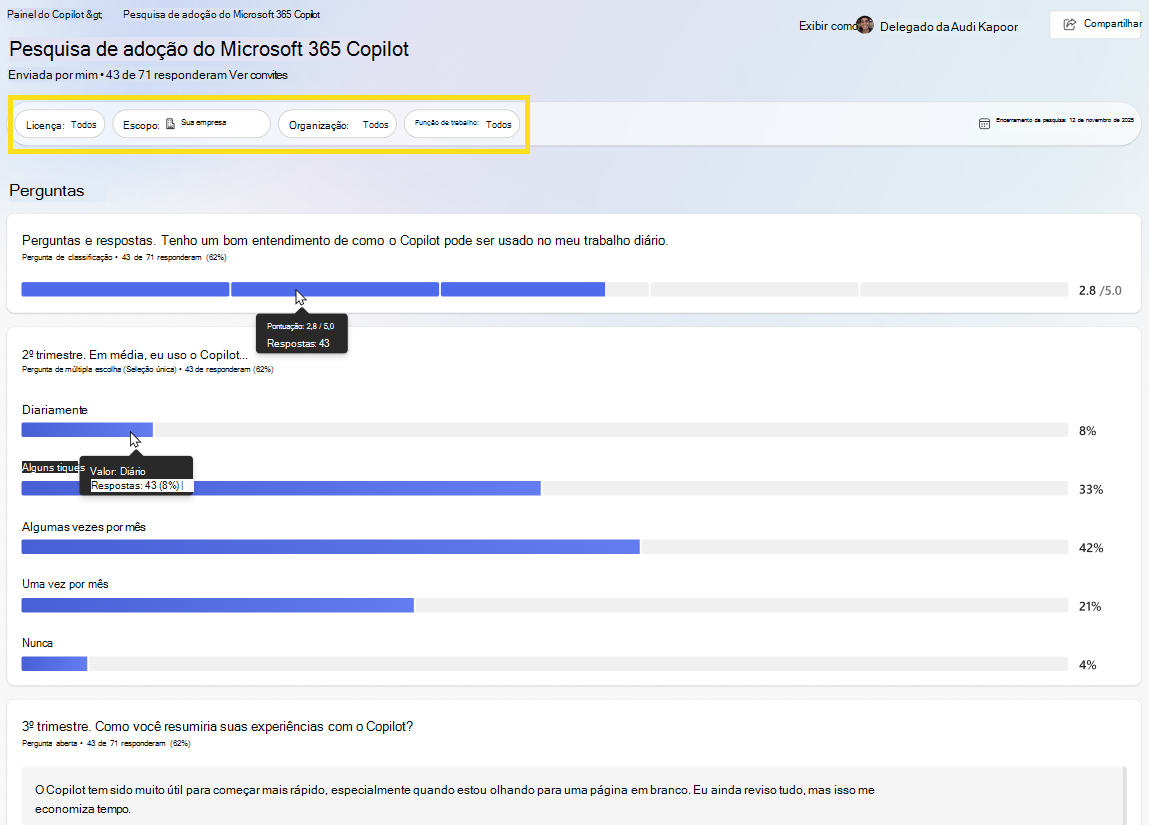This screenshot has width=1149, height=825.
Task: Click the Audi Kapoor profile avatar
Action: click(x=865, y=25)
